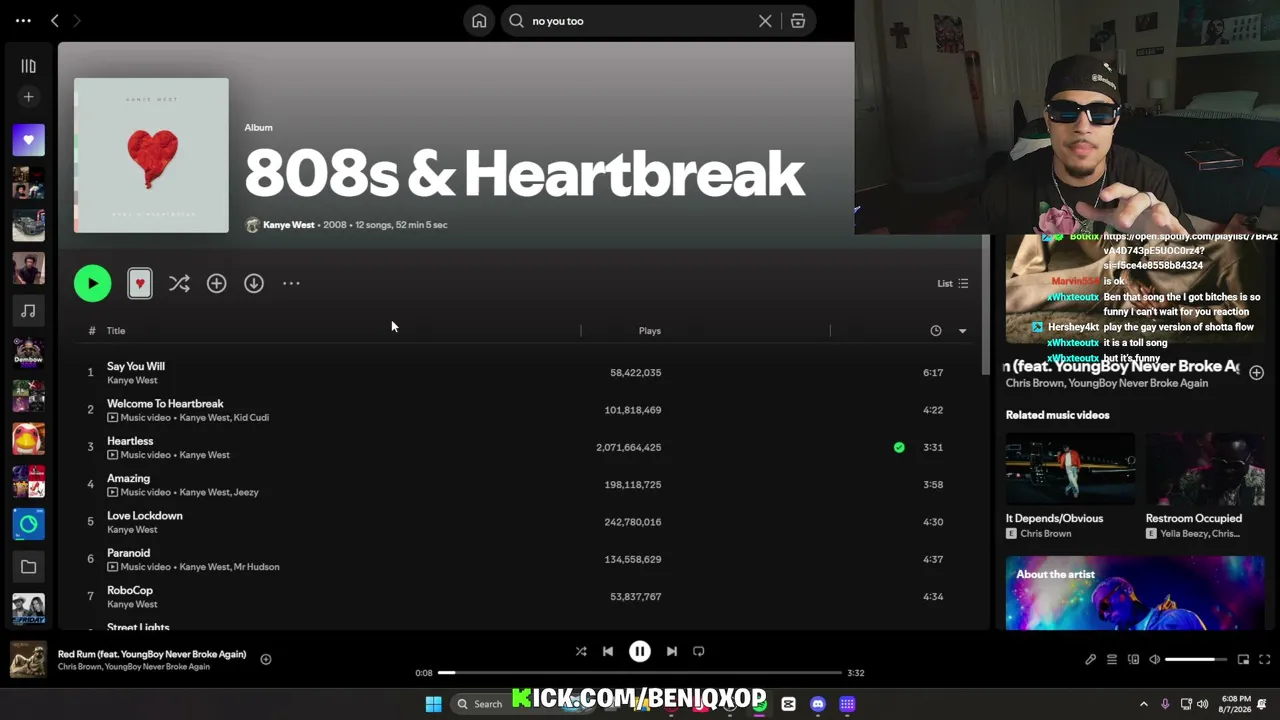Go back with the left arrow

(55, 20)
